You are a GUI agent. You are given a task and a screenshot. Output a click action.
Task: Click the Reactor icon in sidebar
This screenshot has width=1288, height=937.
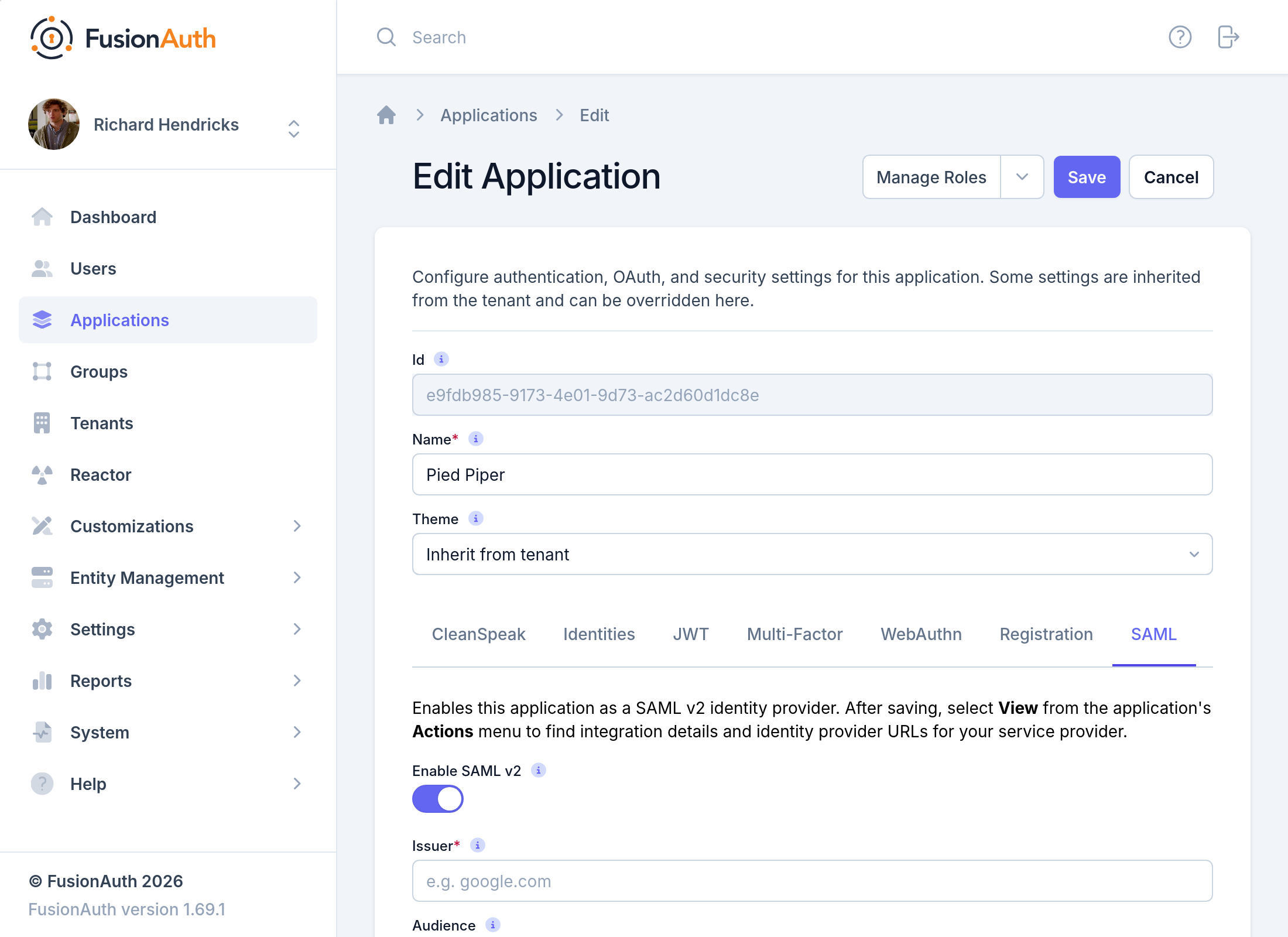point(42,475)
